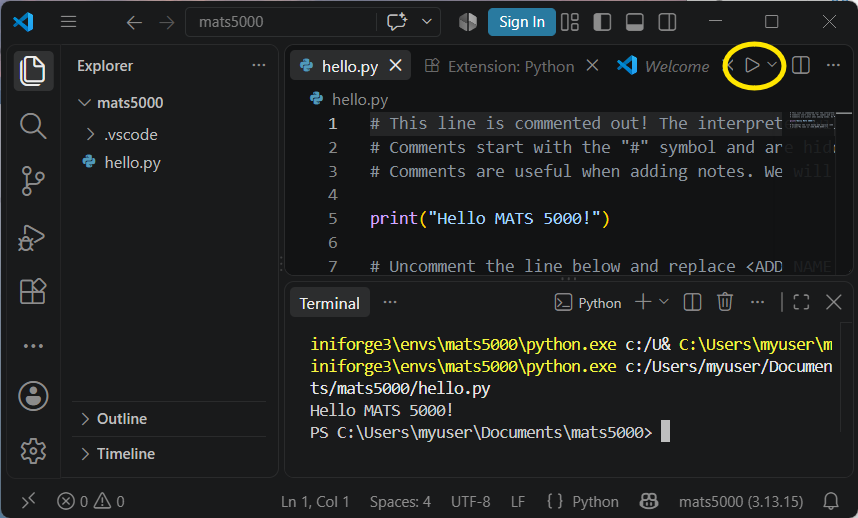Open editor More Actions ellipsis
This screenshot has height=518, width=858.
[x=833, y=66]
